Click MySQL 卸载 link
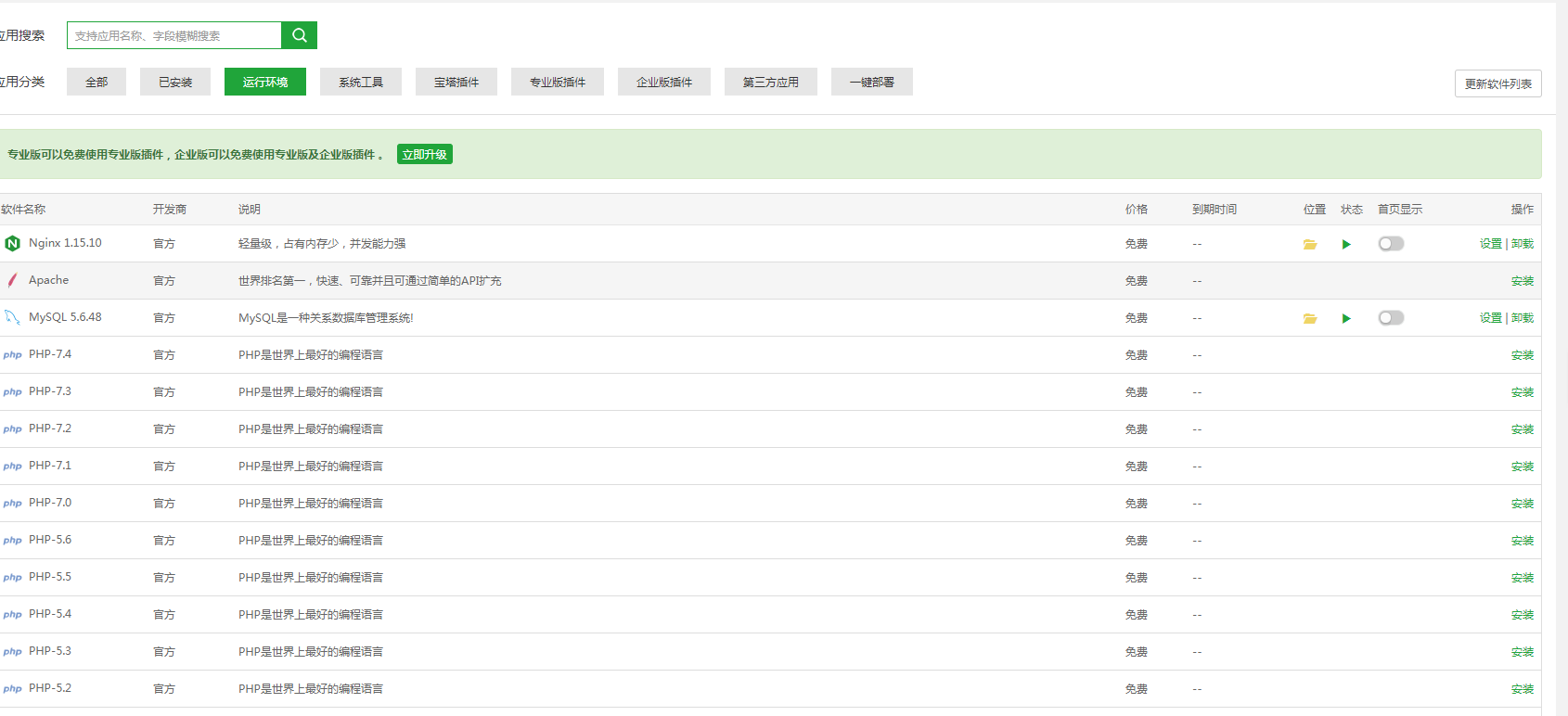The image size is (1568, 716). [x=1523, y=317]
